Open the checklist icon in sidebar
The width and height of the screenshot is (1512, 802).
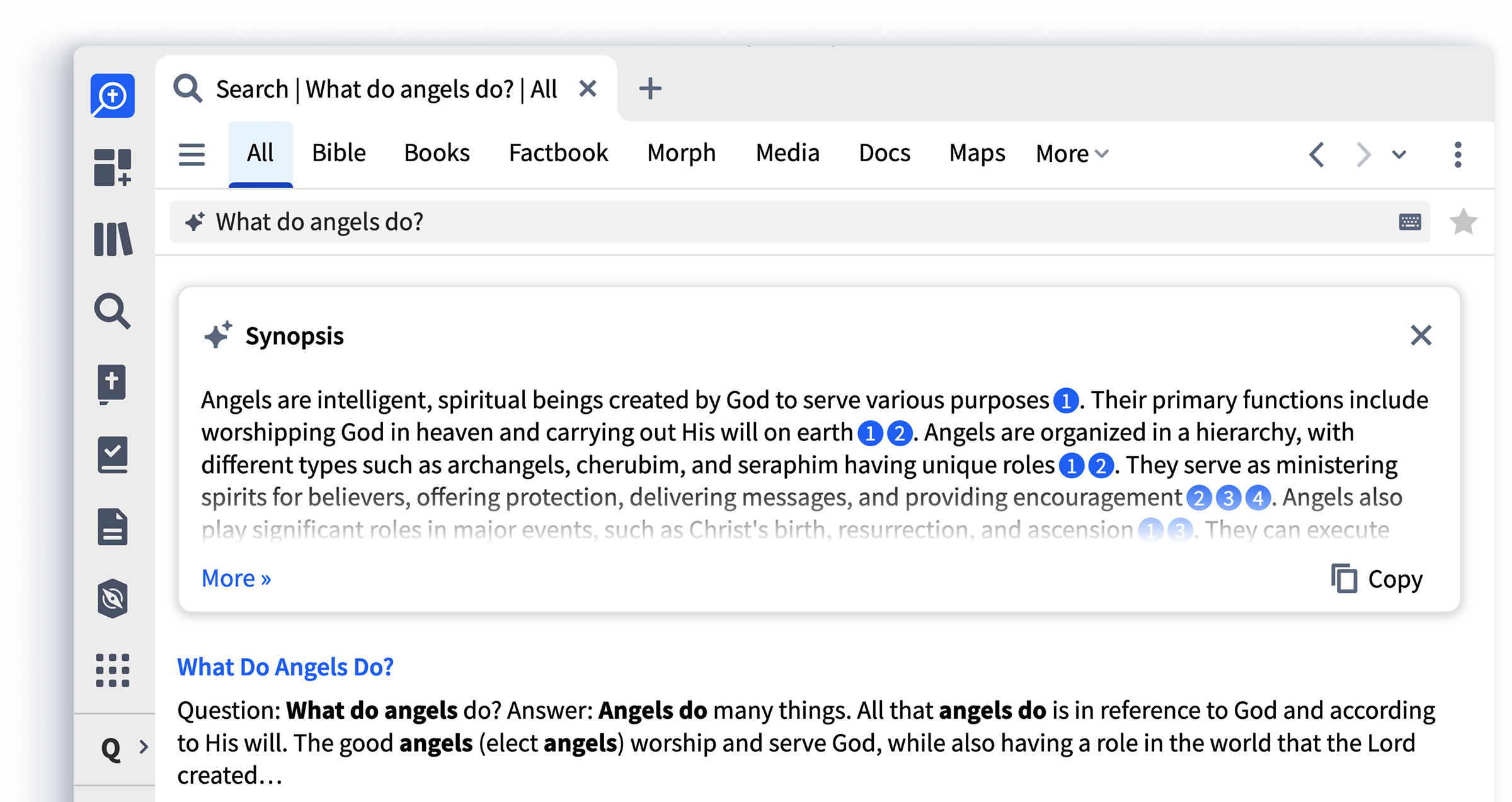click(x=113, y=454)
